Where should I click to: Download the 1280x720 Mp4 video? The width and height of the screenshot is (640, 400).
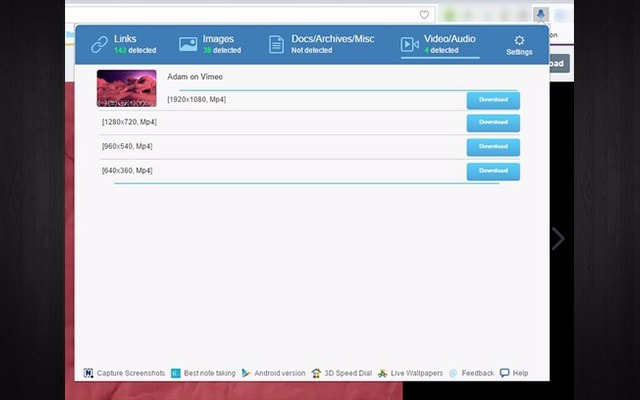coord(493,122)
